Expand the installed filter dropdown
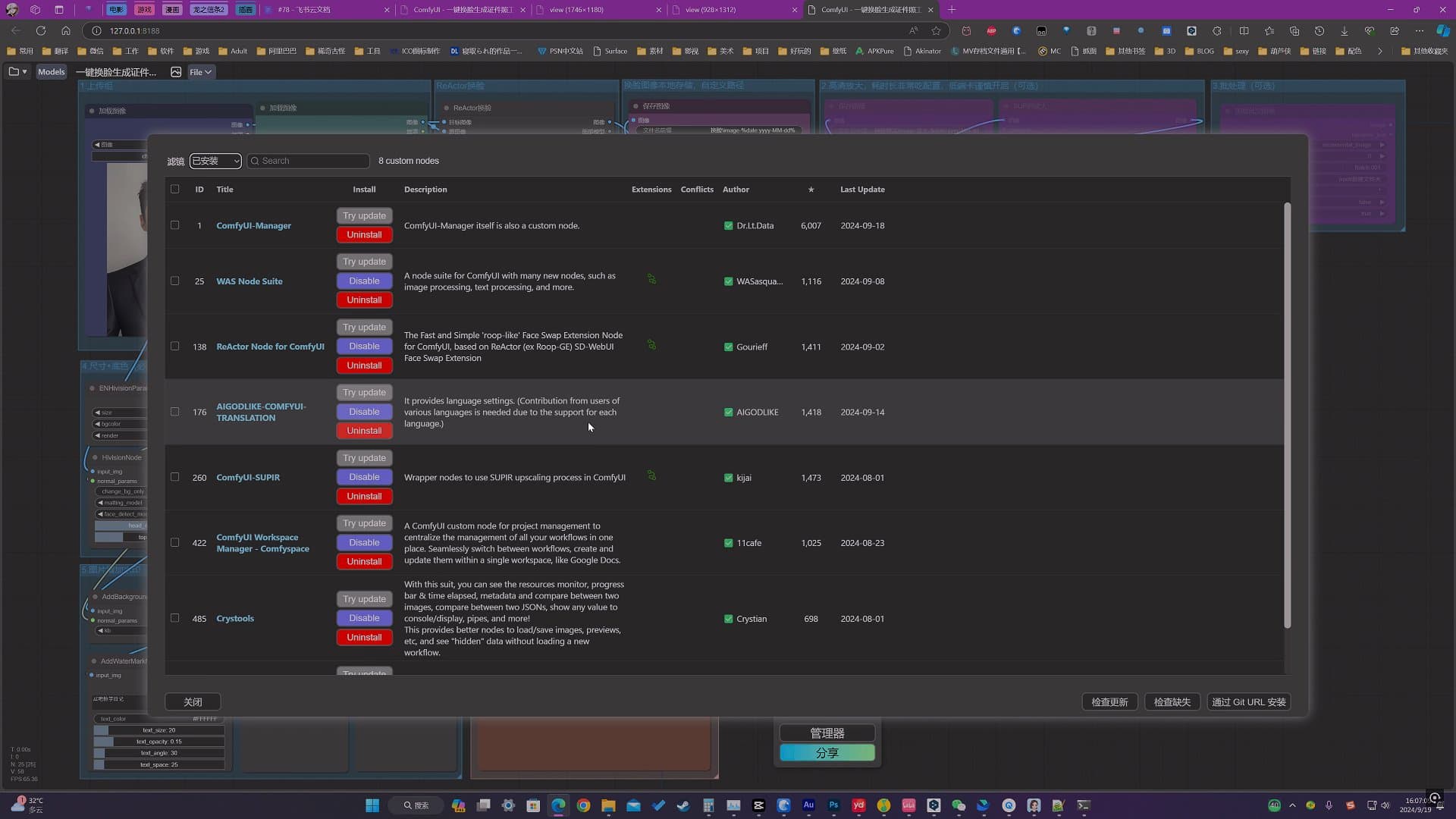This screenshot has height=819, width=1456. pos(215,161)
